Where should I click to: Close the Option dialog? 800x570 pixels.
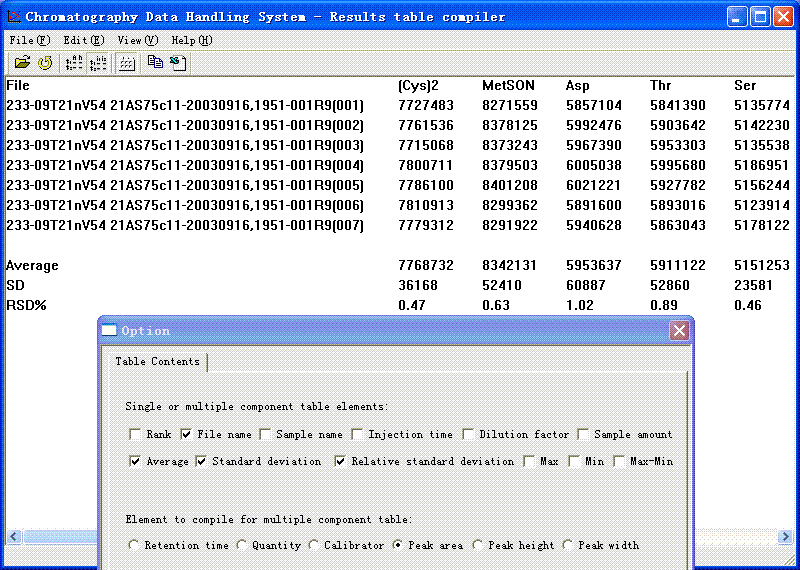click(679, 331)
